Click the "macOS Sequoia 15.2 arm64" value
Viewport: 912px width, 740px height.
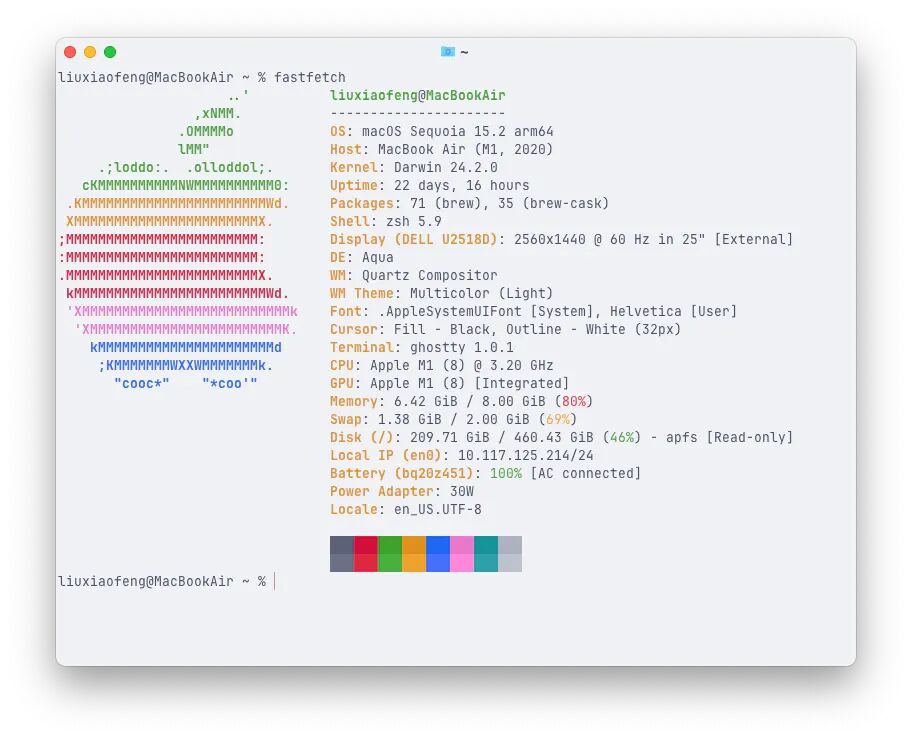[458, 131]
